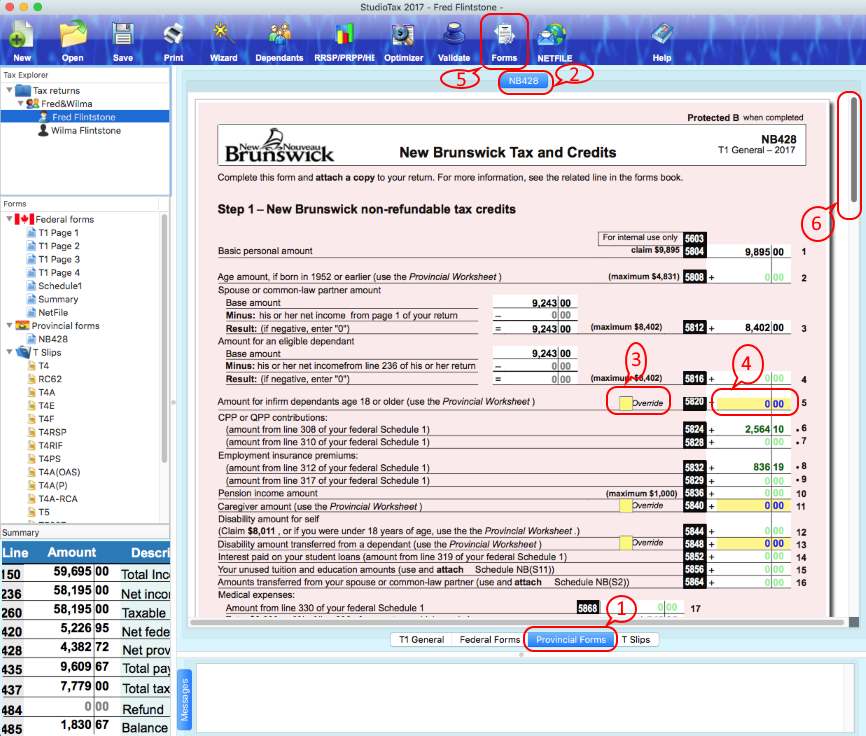The image size is (866, 736).
Task: Select Fred Flintstone in Tax Explorer
Action: [x=84, y=117]
